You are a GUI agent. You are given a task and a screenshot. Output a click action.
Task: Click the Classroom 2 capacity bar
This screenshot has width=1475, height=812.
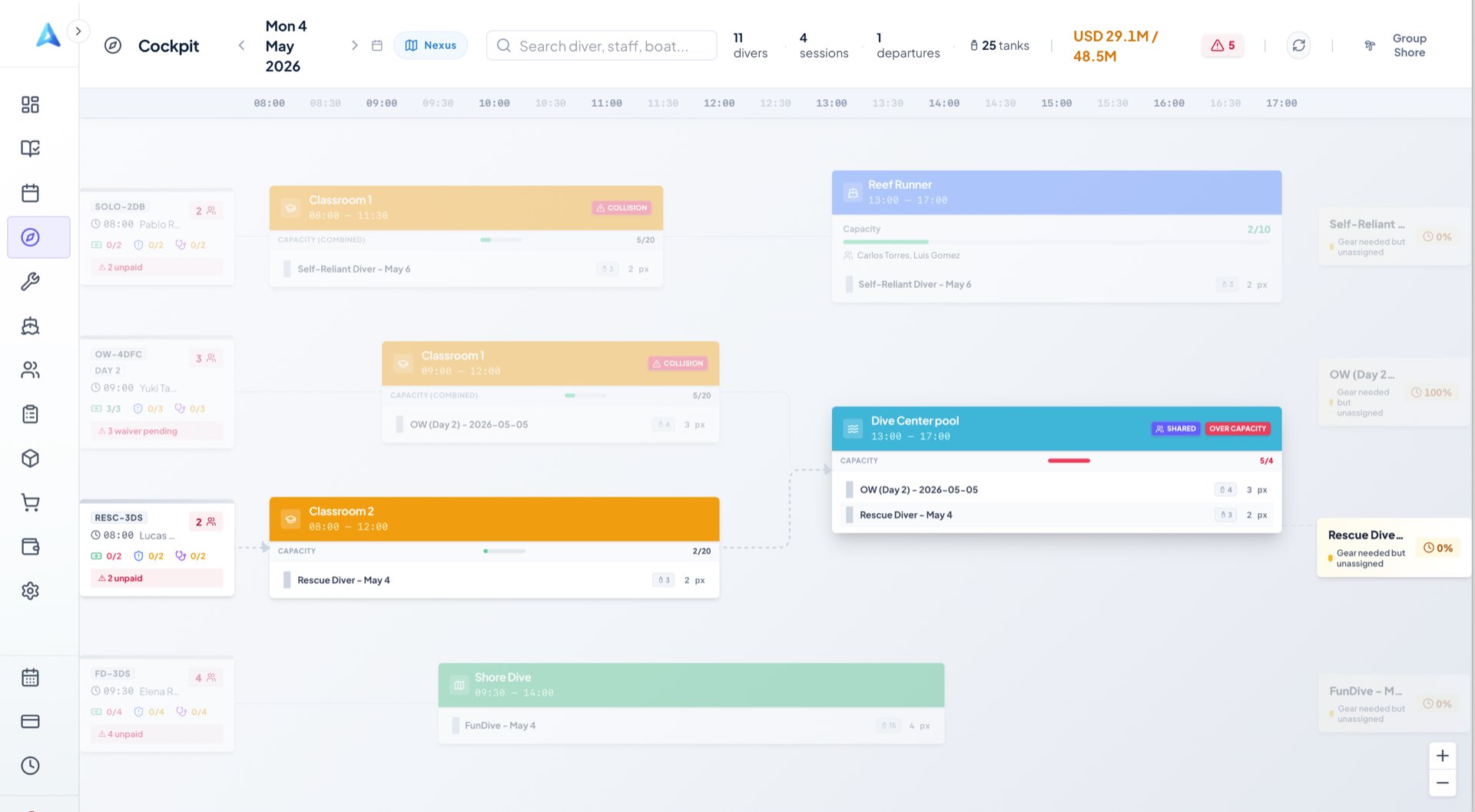pos(505,551)
